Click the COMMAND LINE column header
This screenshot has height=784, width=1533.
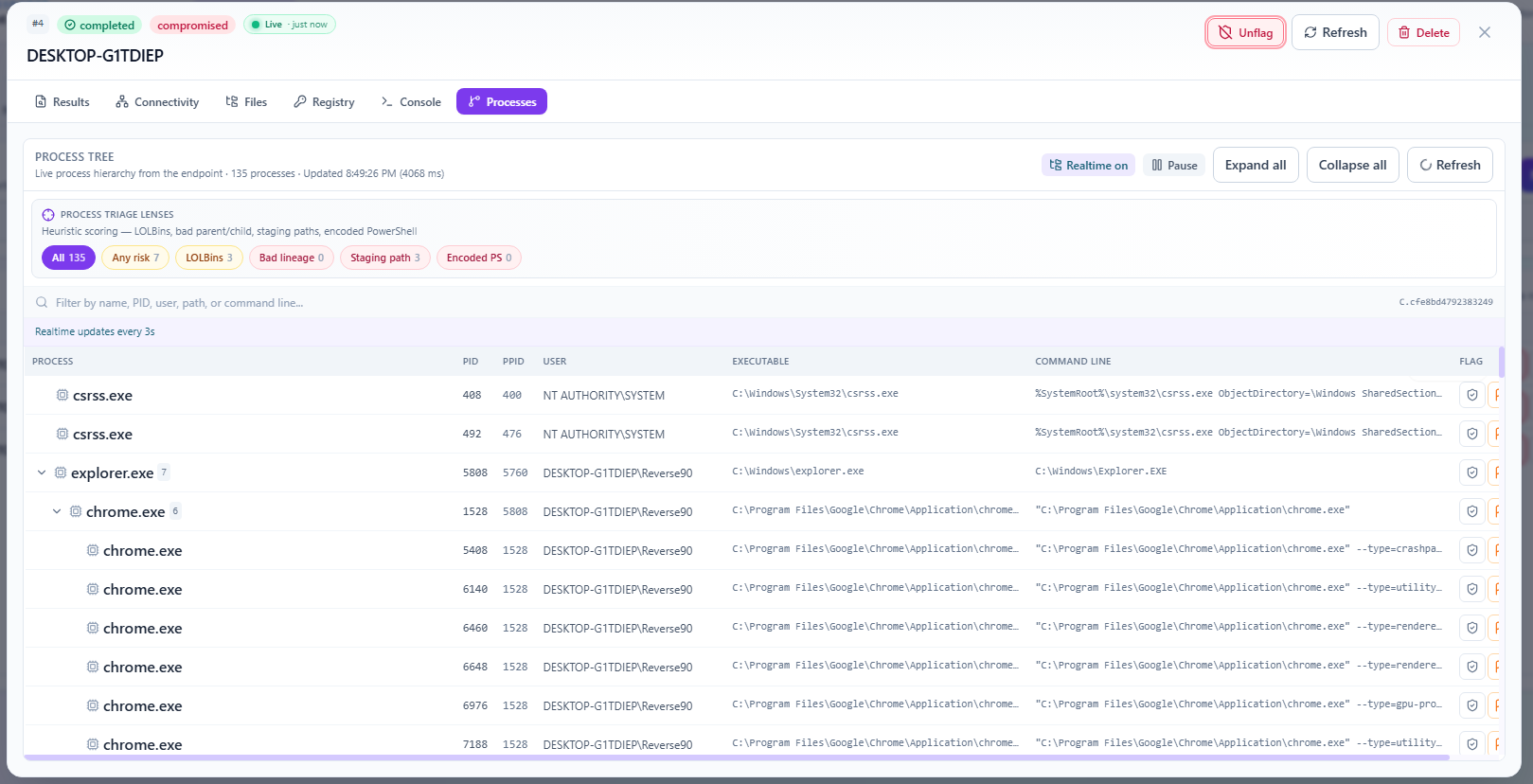[x=1073, y=362]
